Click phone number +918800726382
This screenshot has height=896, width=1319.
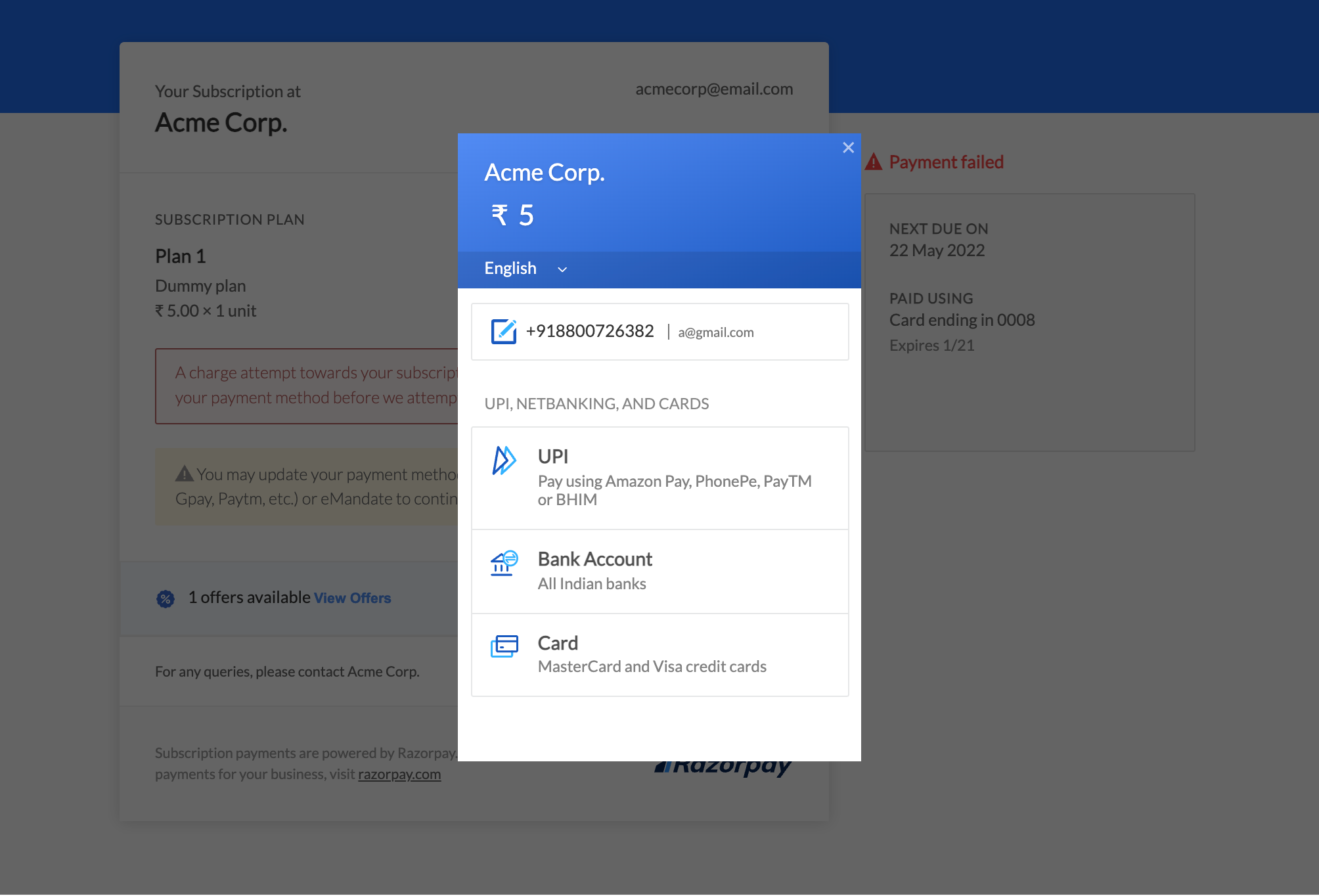[590, 331]
